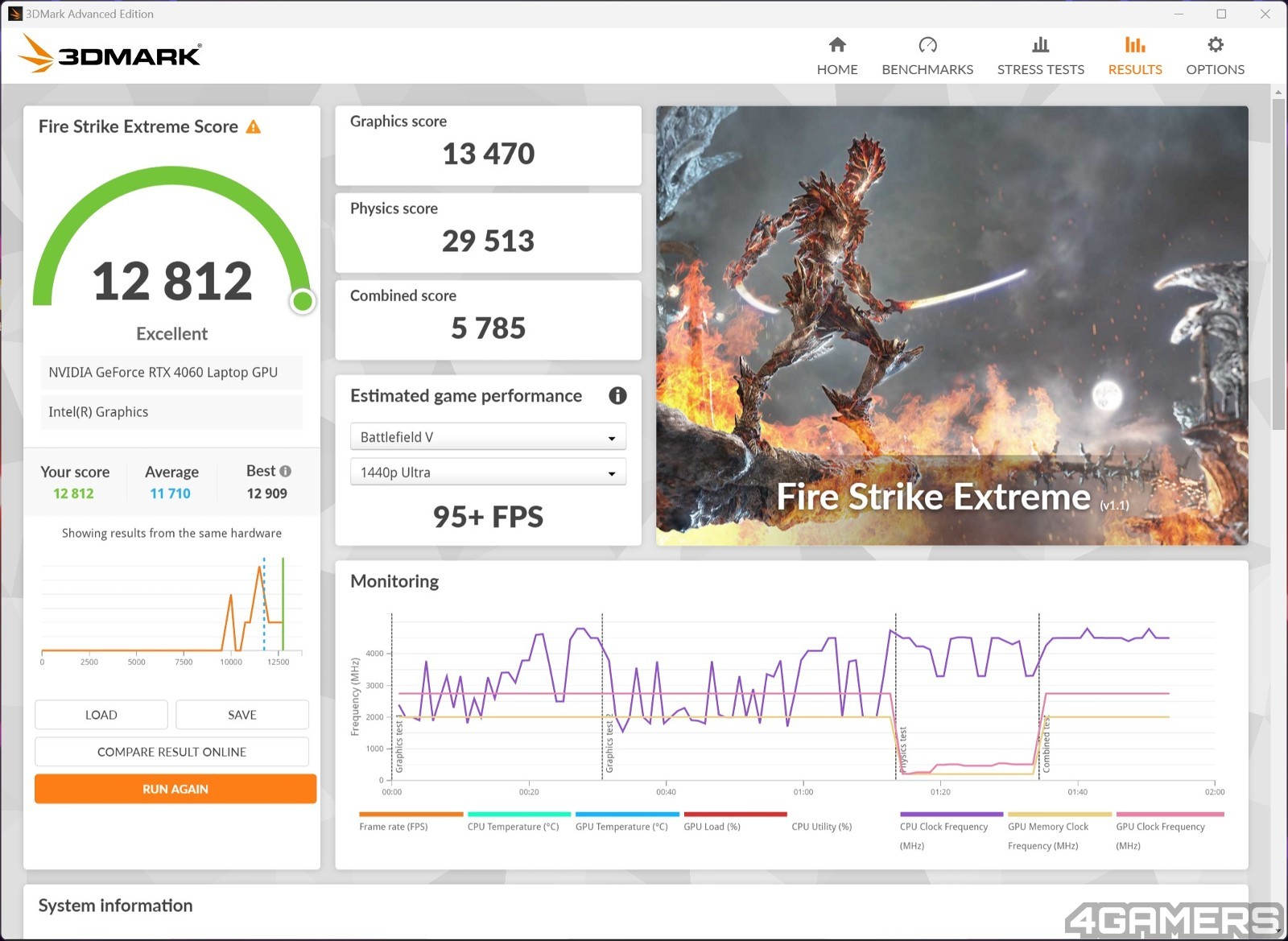The width and height of the screenshot is (1288, 941).
Task: Click the red GPU Load color bar
Action: point(735,814)
